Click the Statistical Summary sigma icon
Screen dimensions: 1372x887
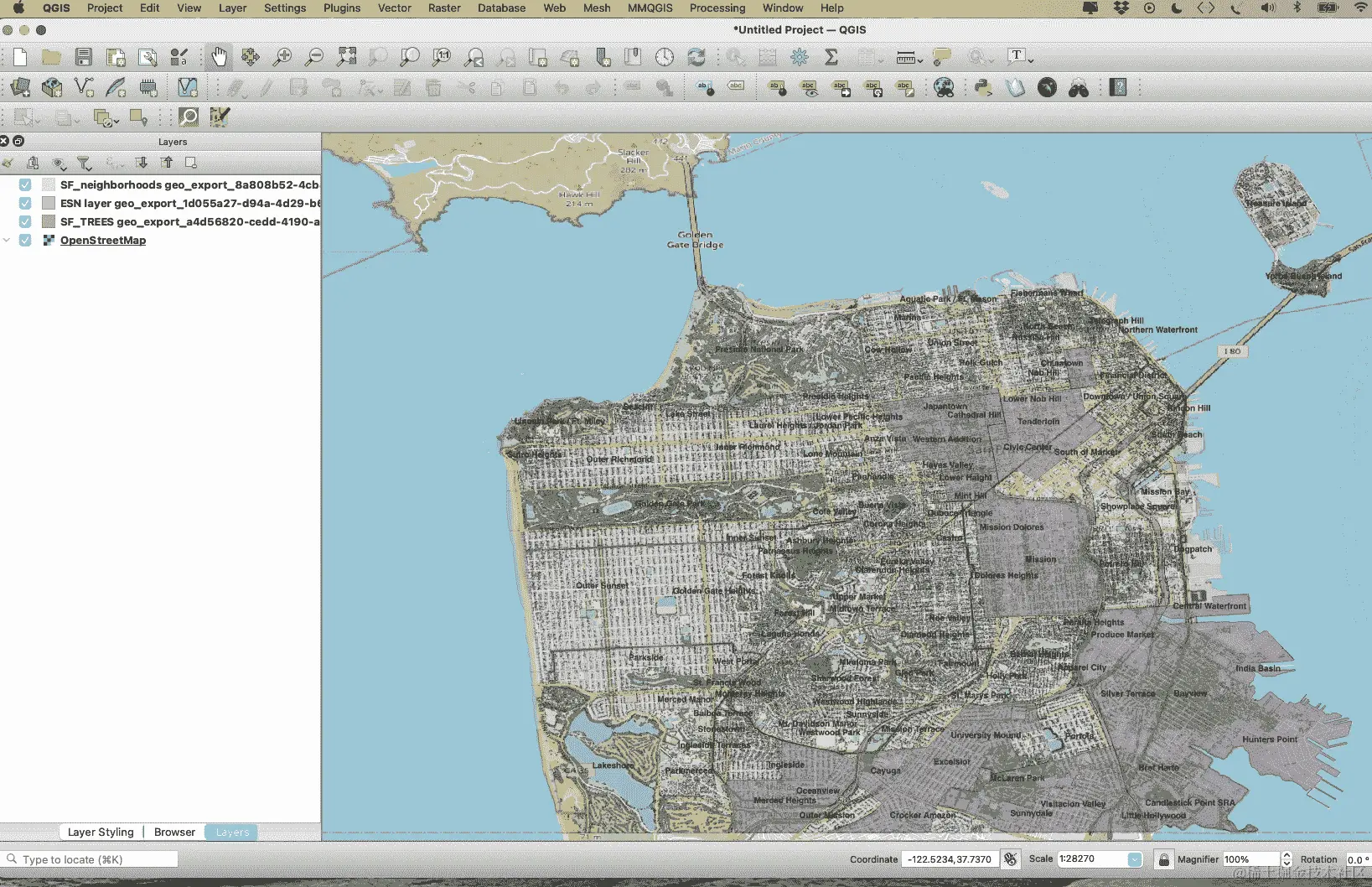pyautogui.click(x=831, y=57)
